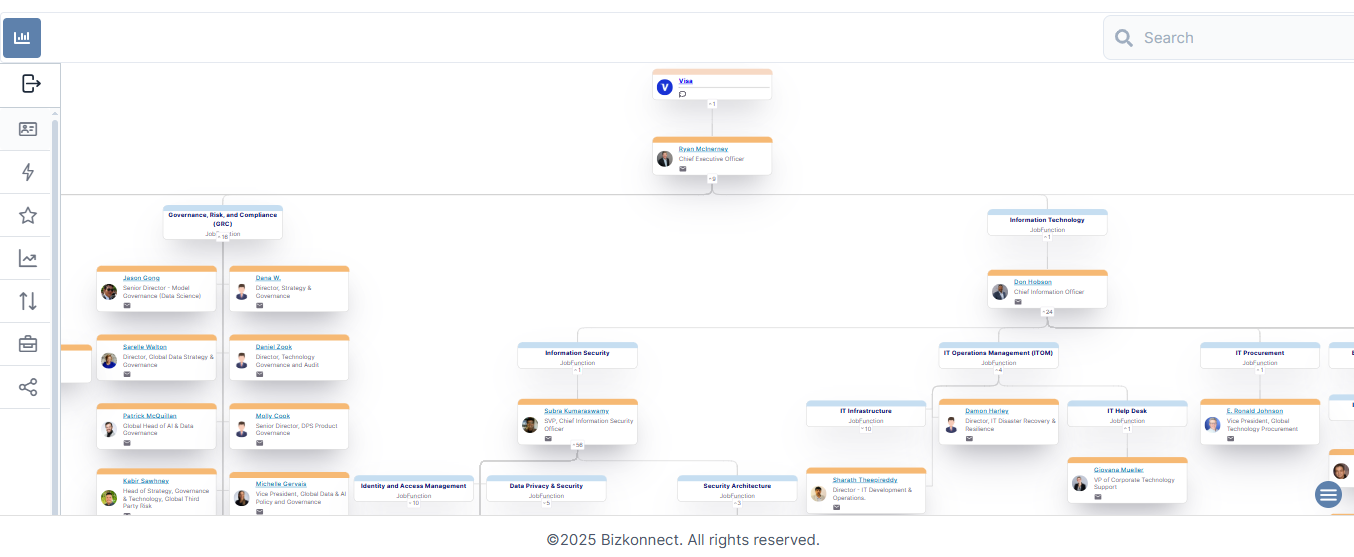Click email icon on Giovana Mueller card

pos(1098,497)
